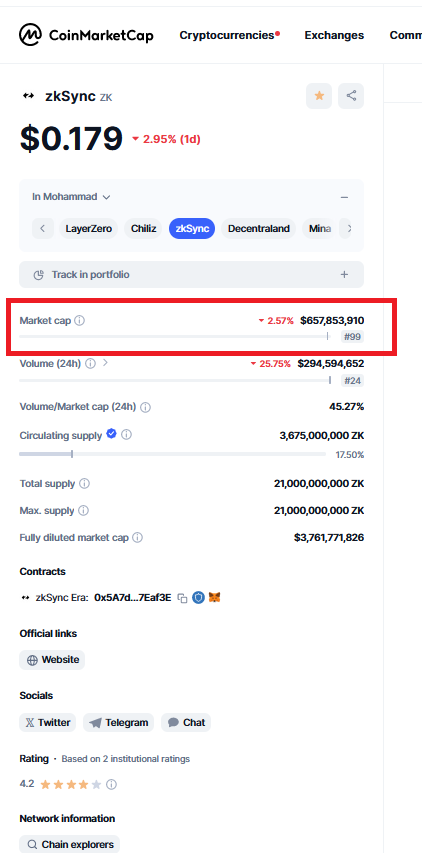Image resolution: width=422 pixels, height=853 pixels.
Task: Click the Circulating supply progress bar
Action: coord(172,454)
